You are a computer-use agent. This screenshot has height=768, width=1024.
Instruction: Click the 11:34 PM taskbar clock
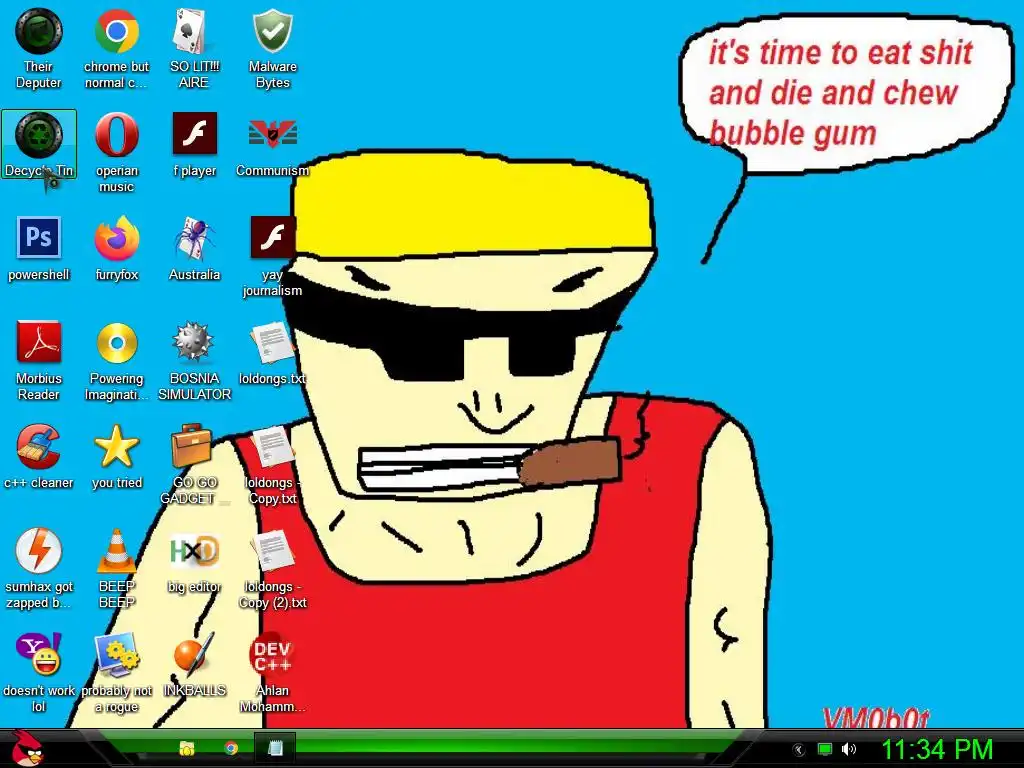937,749
